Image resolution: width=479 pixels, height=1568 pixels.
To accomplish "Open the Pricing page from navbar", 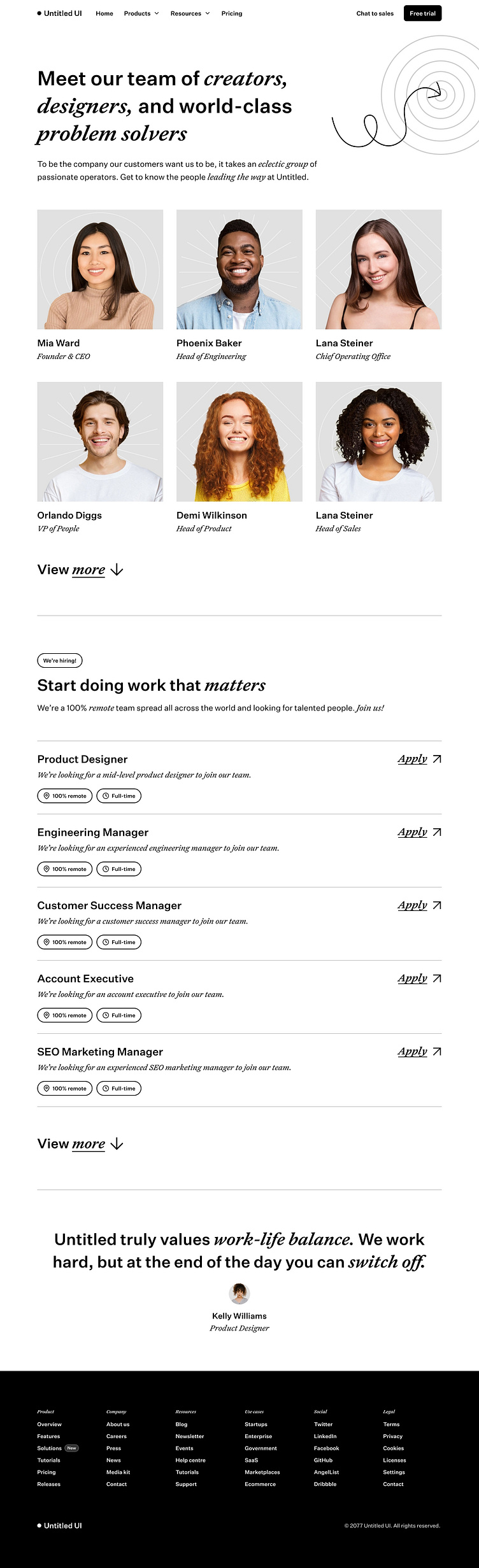I will [232, 13].
